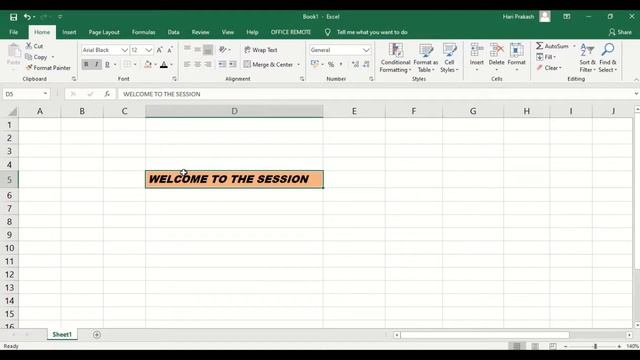The image size is (640, 360).
Task: Switch to the Page Layout tab
Action: point(104,32)
